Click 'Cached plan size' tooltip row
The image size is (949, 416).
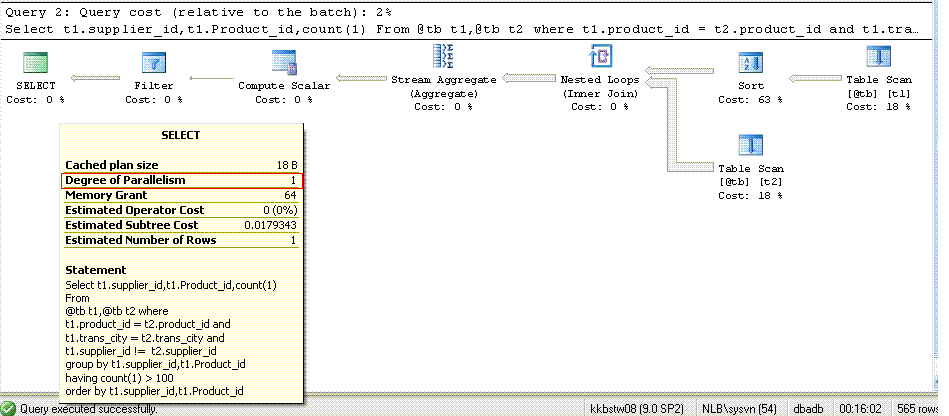tap(181, 165)
